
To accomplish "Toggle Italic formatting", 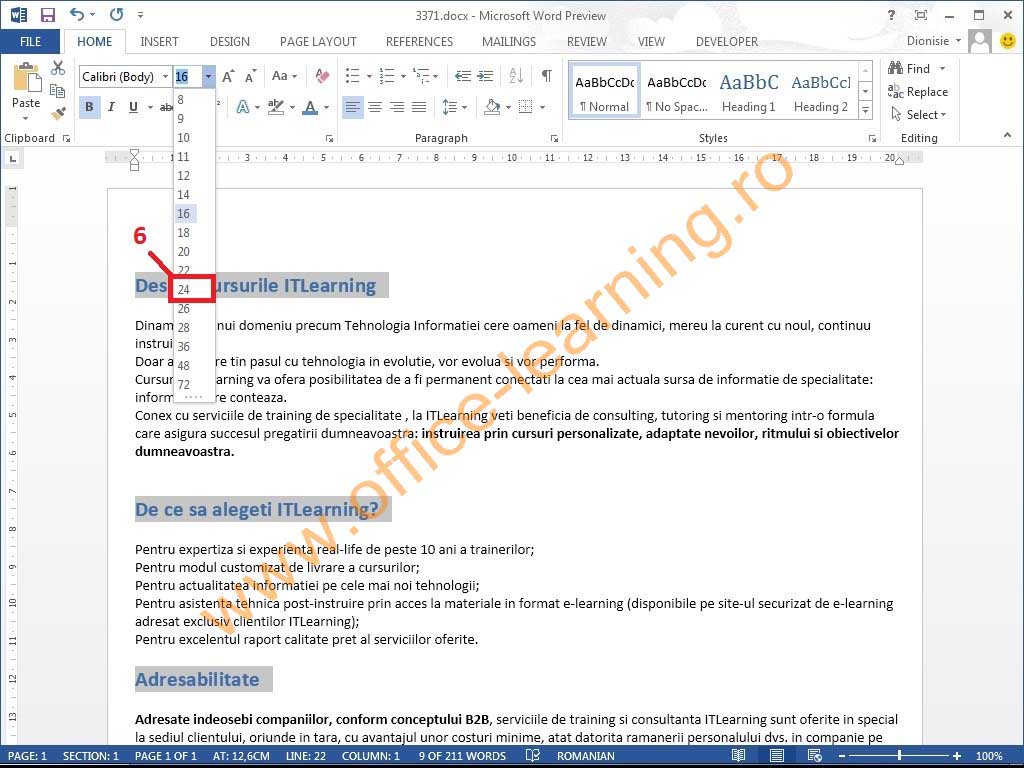I will (x=111, y=107).
